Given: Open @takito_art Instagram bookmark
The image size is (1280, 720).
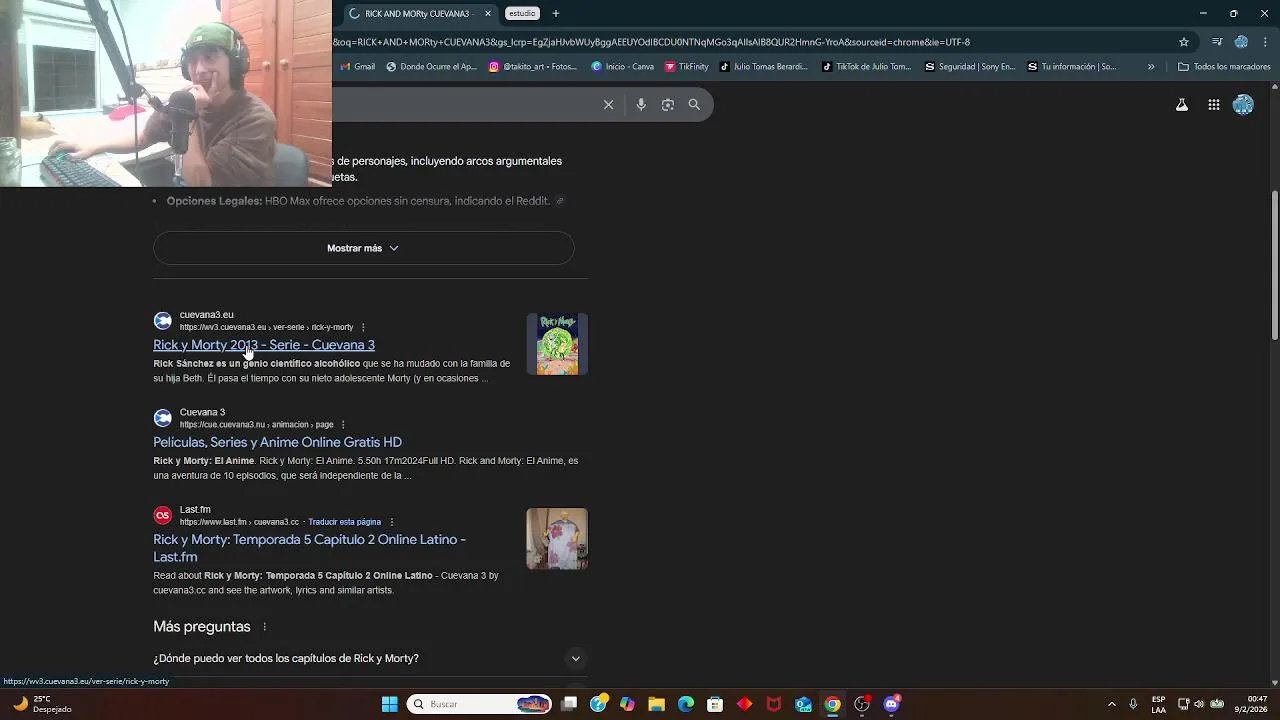Looking at the screenshot, I should tap(533, 67).
